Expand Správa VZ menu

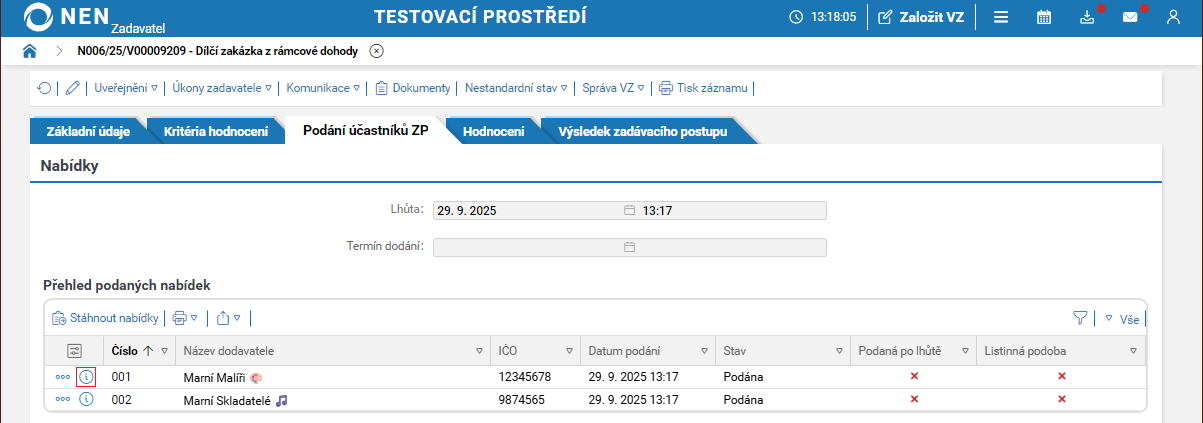[x=614, y=88]
